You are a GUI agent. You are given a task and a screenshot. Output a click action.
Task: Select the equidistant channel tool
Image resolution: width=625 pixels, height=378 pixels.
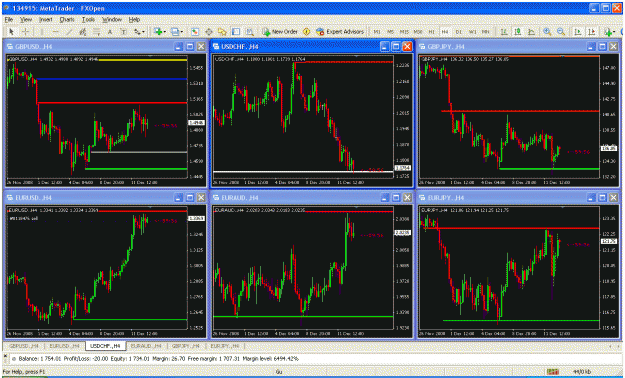(83, 32)
